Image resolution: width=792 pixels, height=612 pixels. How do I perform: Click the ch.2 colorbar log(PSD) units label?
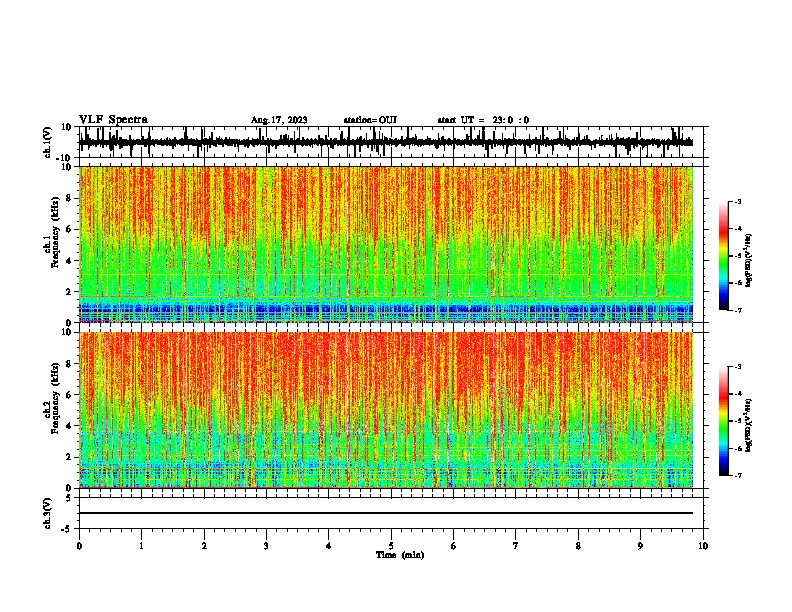(748, 425)
